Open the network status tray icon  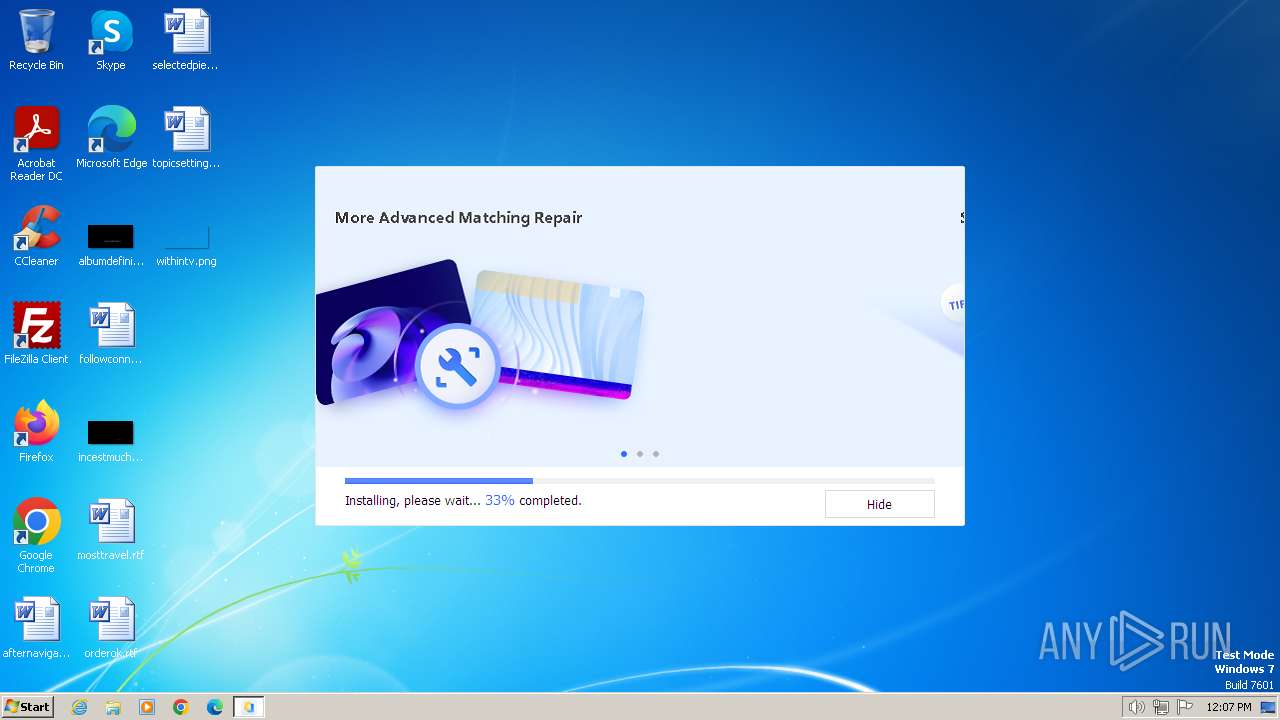coord(1161,707)
